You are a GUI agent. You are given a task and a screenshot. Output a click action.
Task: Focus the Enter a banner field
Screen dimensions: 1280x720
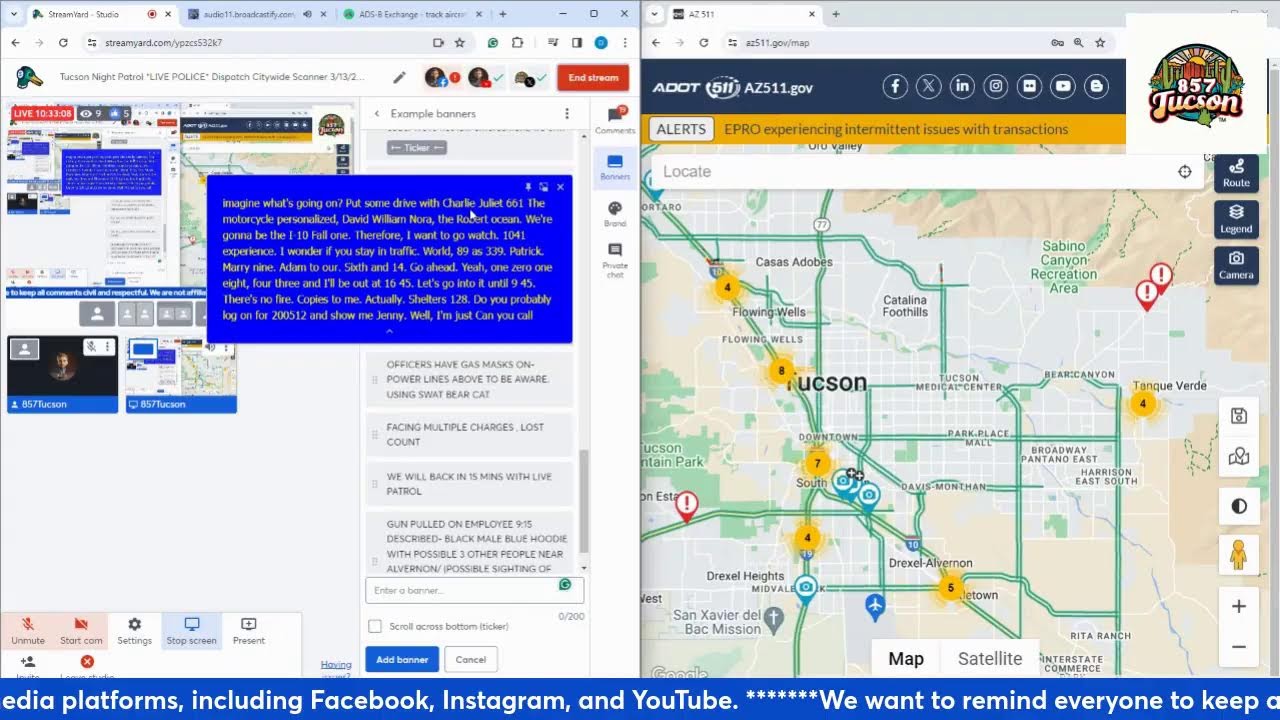click(474, 590)
